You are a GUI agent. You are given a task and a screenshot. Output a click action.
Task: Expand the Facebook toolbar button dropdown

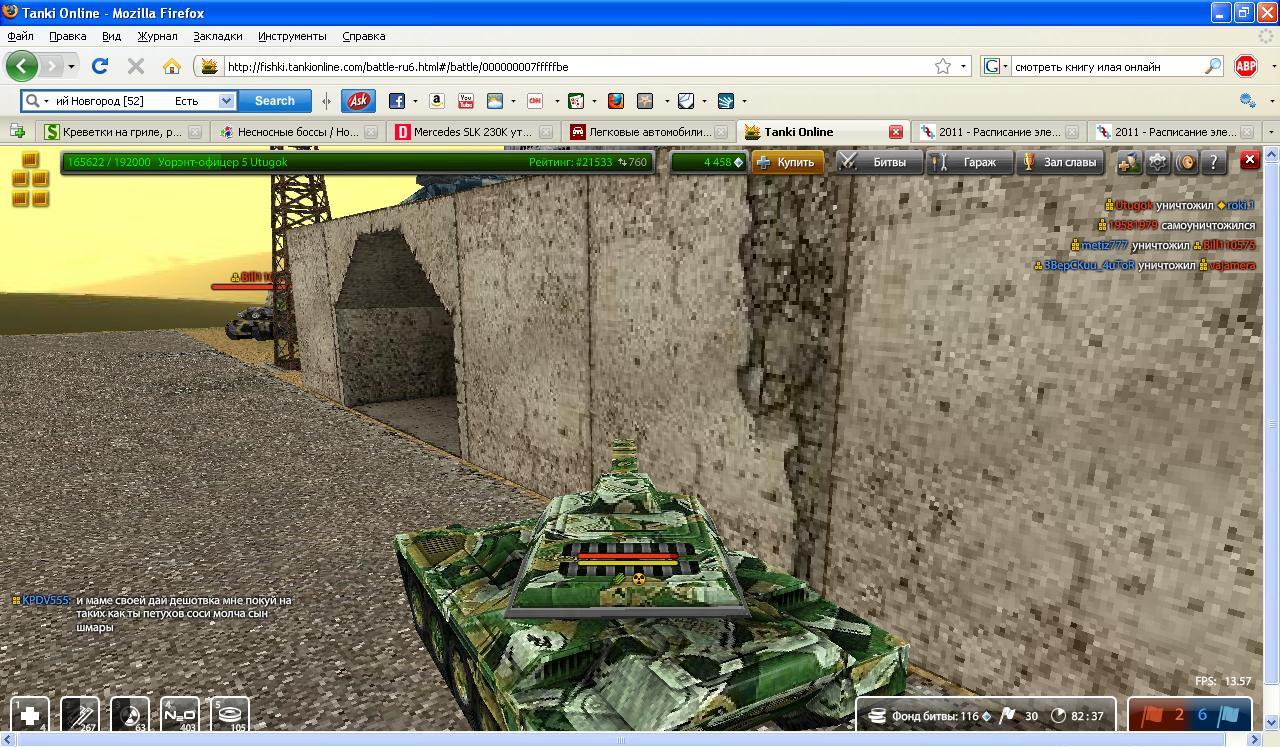coord(415,101)
